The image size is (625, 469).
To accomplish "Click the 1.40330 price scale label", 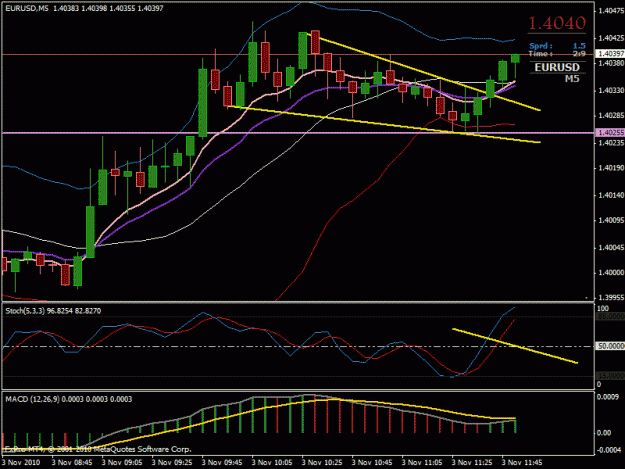I will click(610, 91).
